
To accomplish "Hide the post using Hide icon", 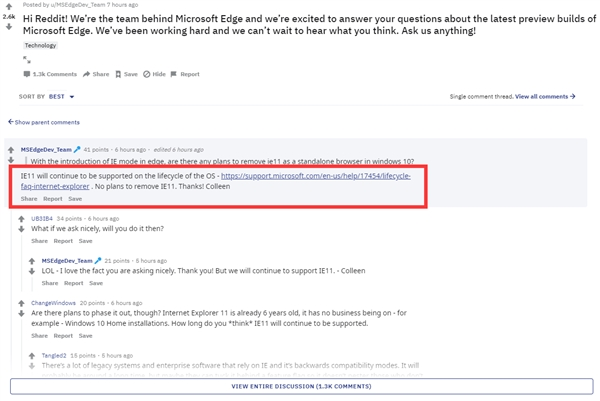I will [x=147, y=74].
